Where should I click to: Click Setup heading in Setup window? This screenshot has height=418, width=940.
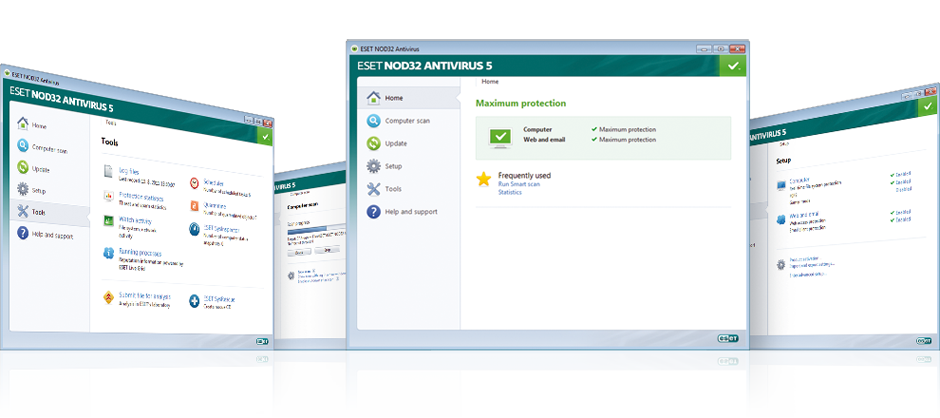[784, 161]
